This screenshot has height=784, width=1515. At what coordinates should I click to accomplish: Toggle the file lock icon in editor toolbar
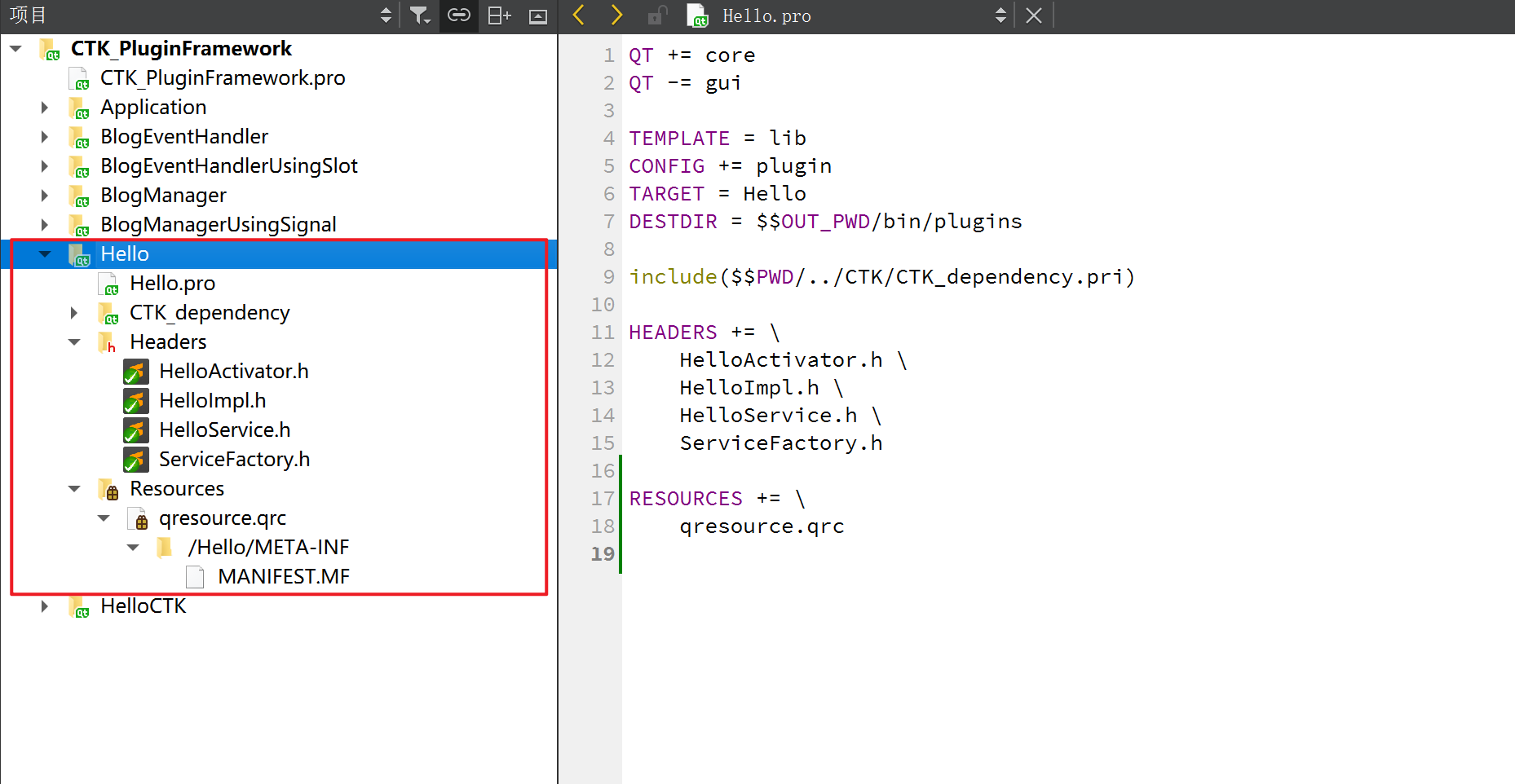click(x=656, y=15)
